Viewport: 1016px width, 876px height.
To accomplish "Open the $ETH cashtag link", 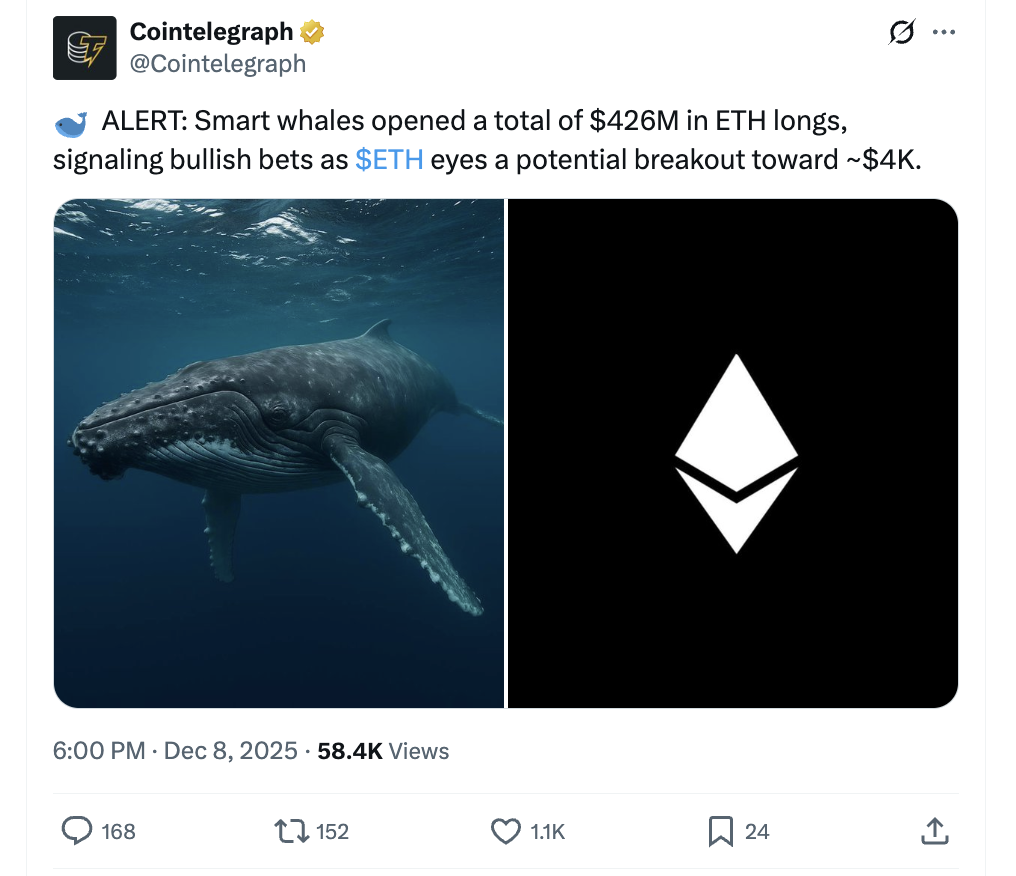I will point(389,158).
